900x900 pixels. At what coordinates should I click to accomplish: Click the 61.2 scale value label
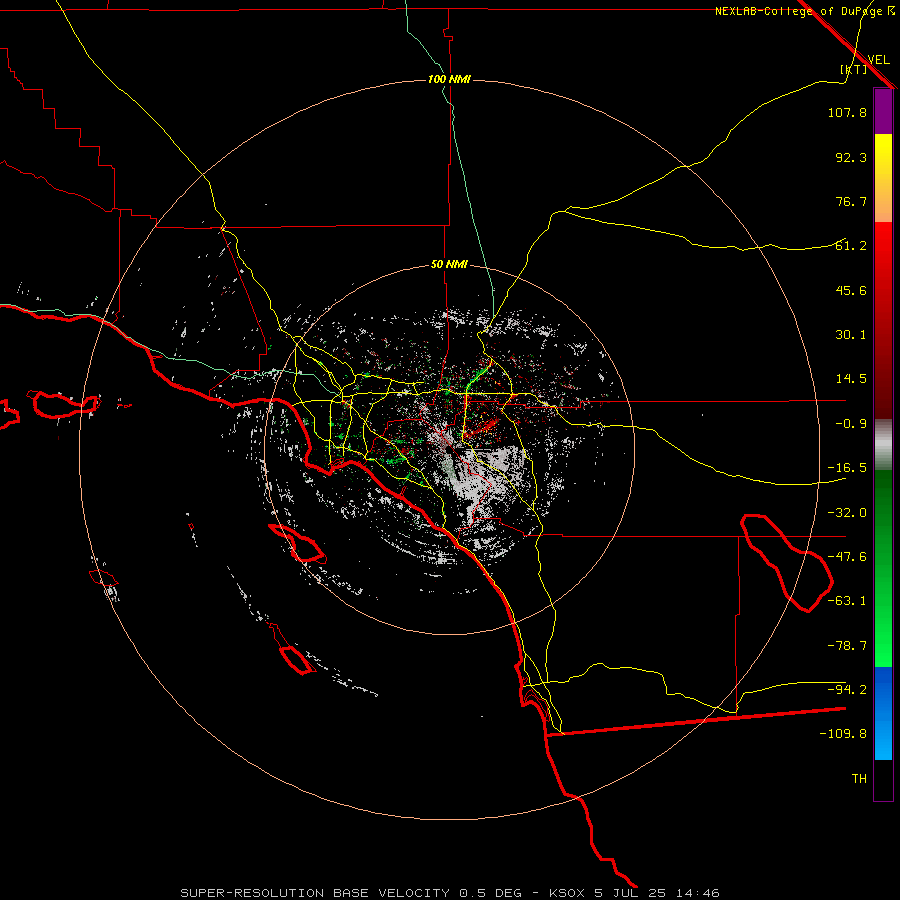click(851, 246)
